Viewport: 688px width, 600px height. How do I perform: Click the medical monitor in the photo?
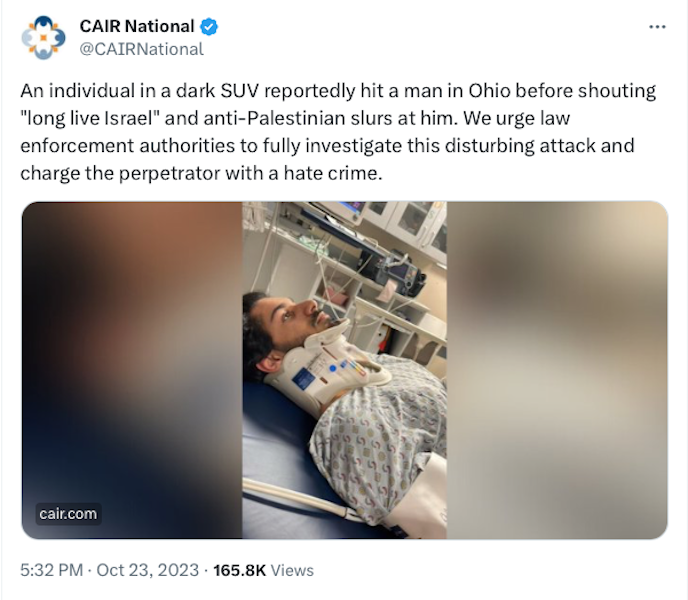coord(401,274)
